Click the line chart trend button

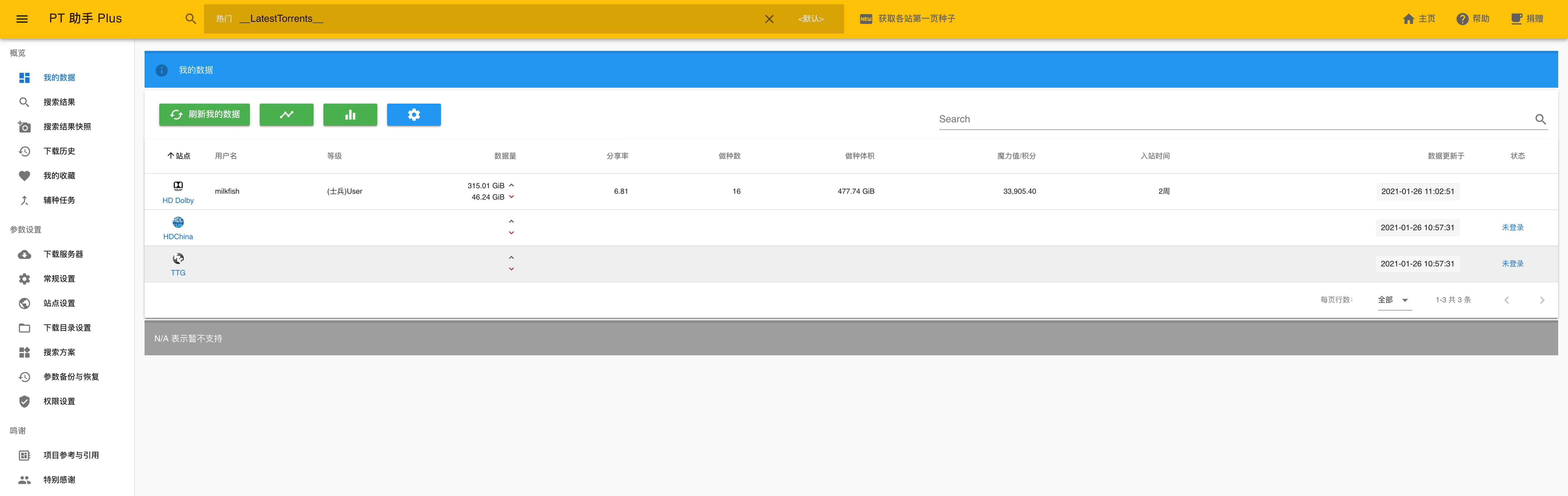pos(286,115)
